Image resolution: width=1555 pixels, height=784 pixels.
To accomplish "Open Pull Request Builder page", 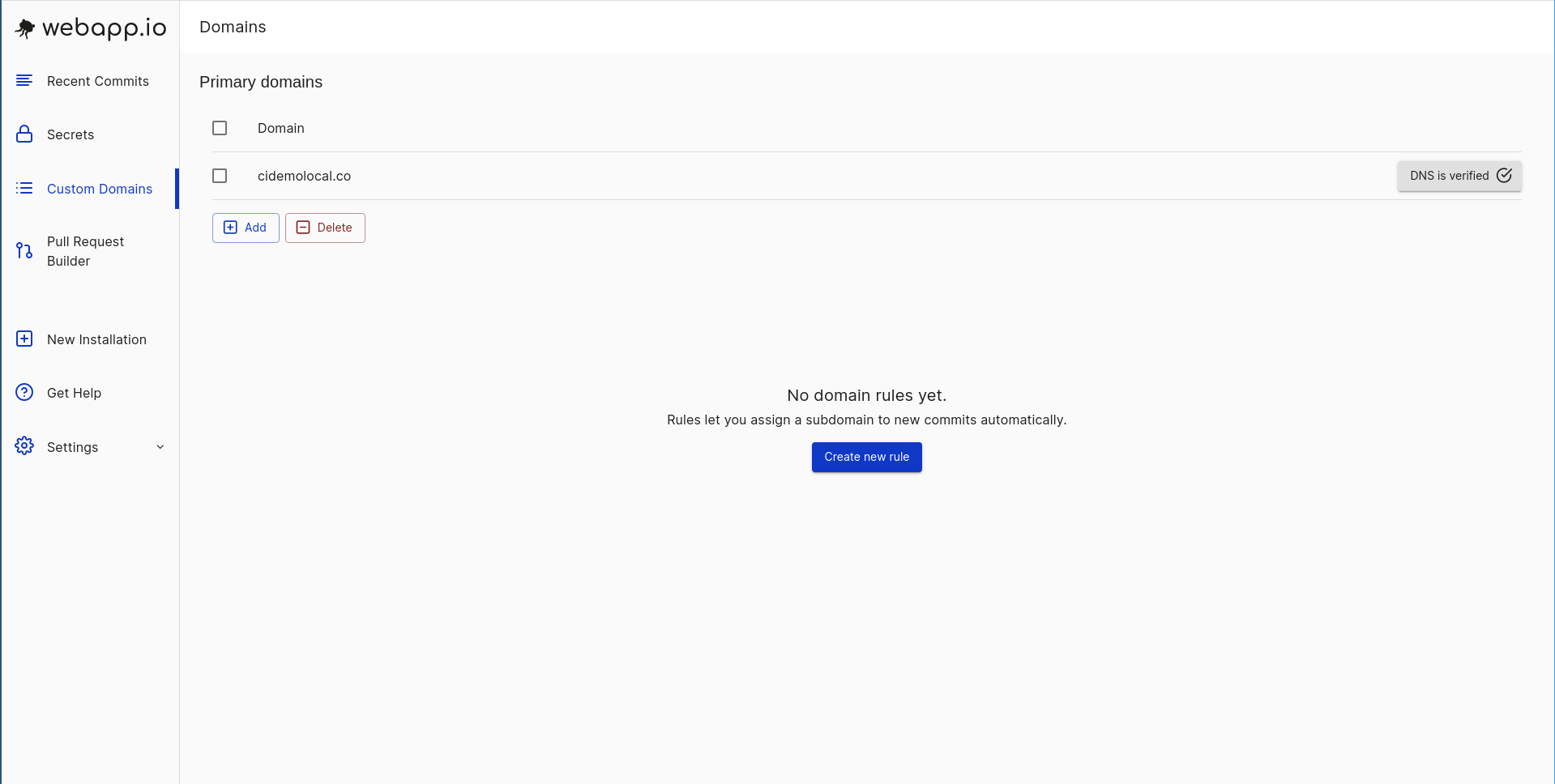I will tap(85, 251).
